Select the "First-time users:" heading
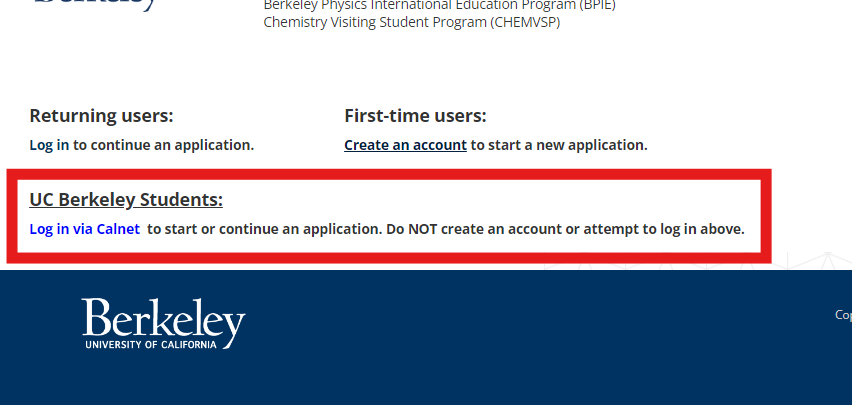This screenshot has width=852, height=405. click(415, 116)
